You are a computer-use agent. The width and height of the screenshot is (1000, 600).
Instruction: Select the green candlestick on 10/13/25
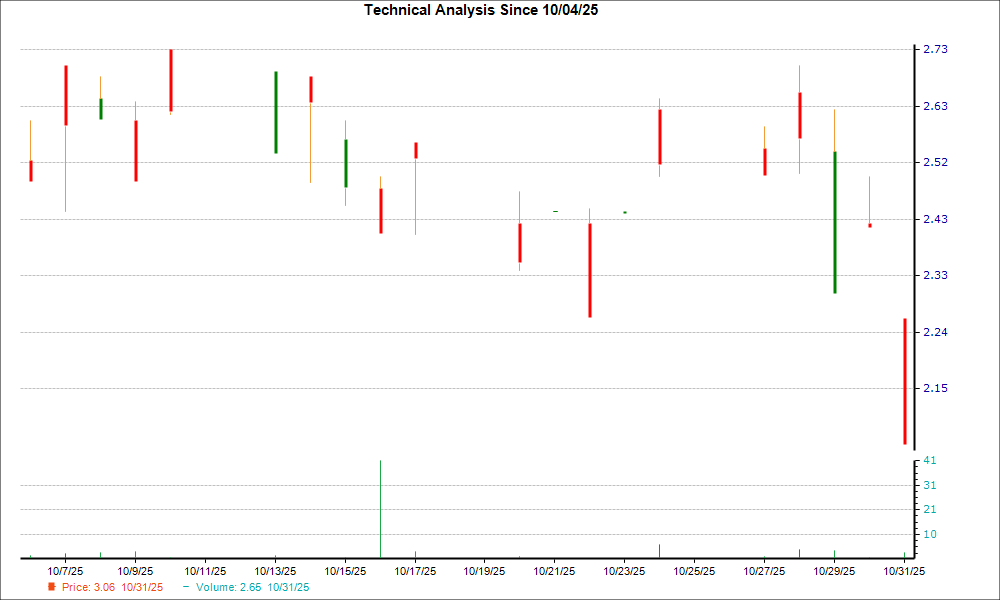click(x=277, y=110)
